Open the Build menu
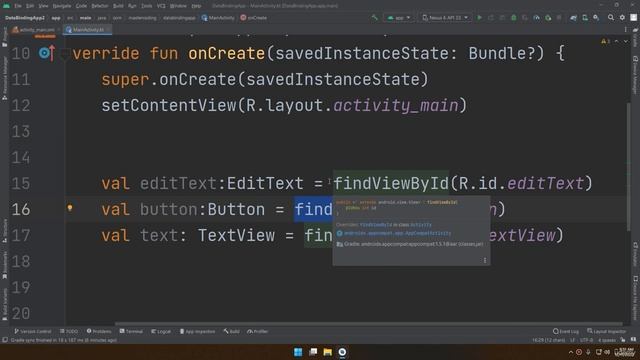This screenshot has height=360, width=640. 118,6
